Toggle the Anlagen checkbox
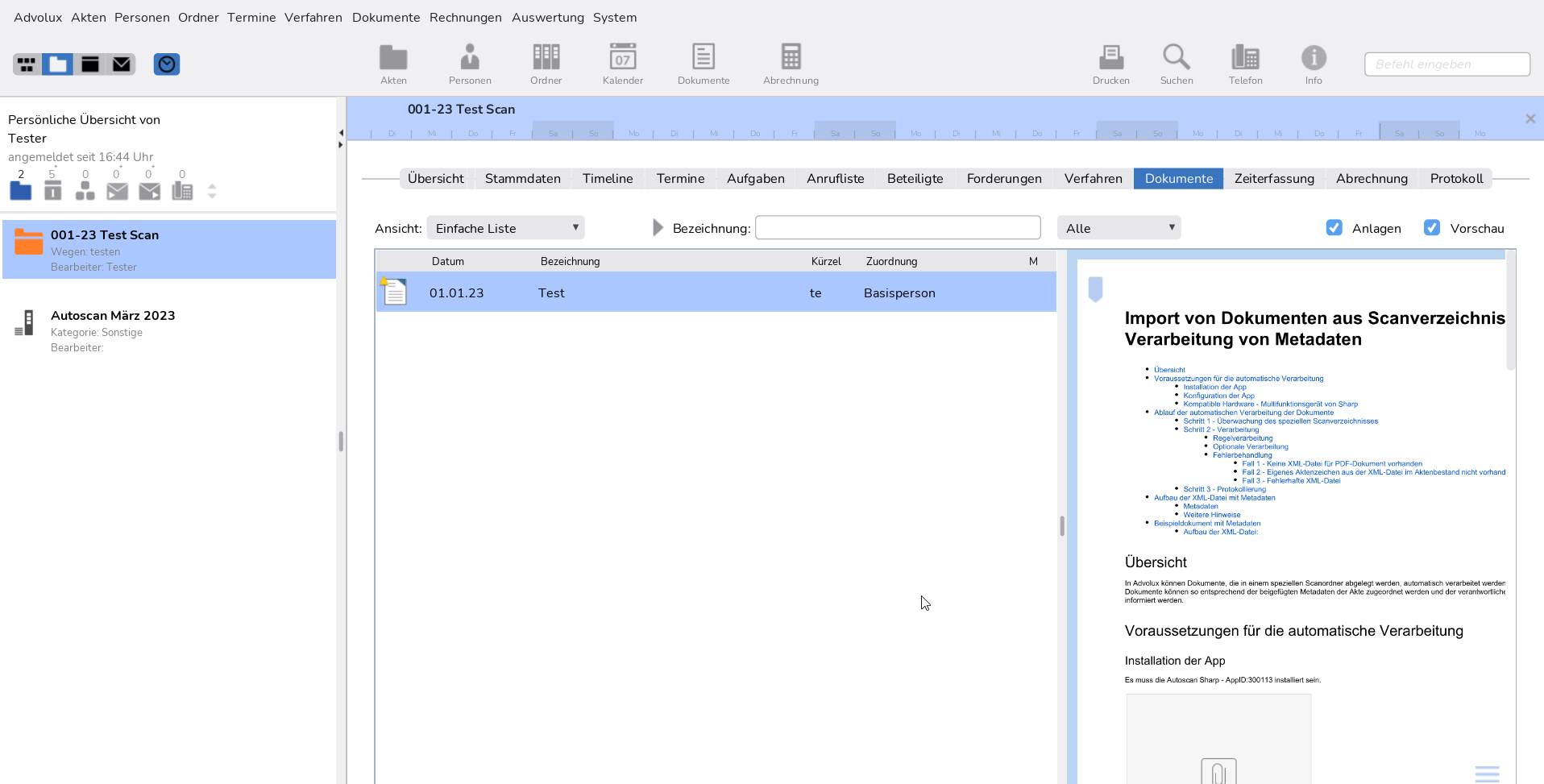 coord(1334,228)
